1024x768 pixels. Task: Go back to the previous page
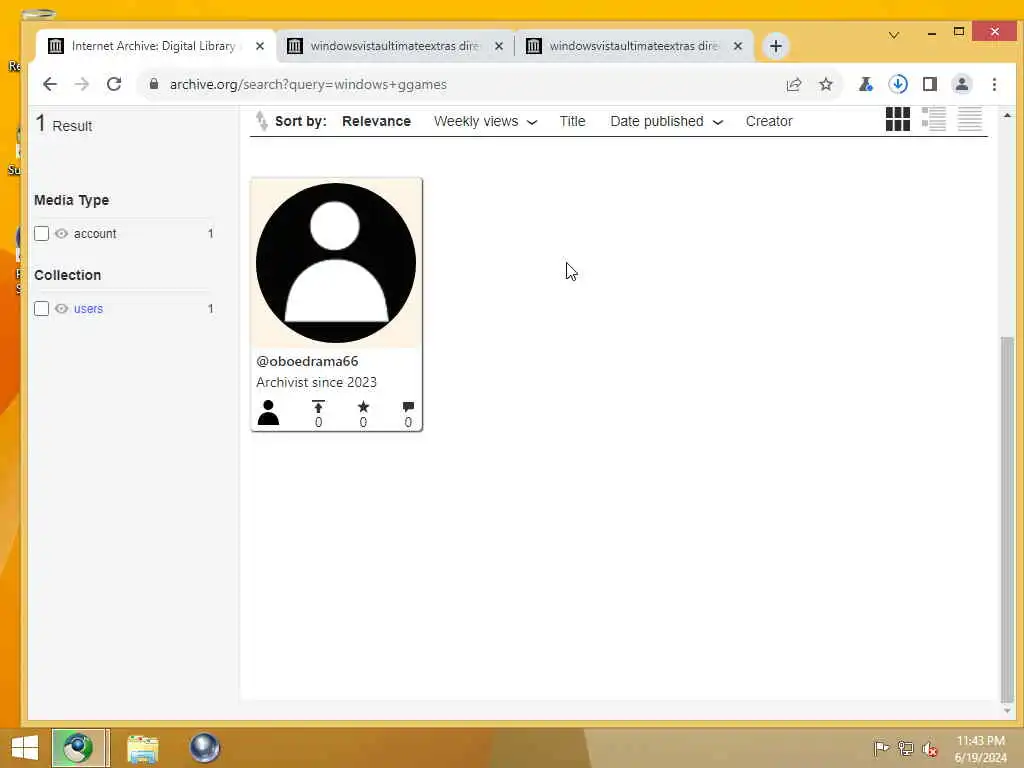click(50, 84)
